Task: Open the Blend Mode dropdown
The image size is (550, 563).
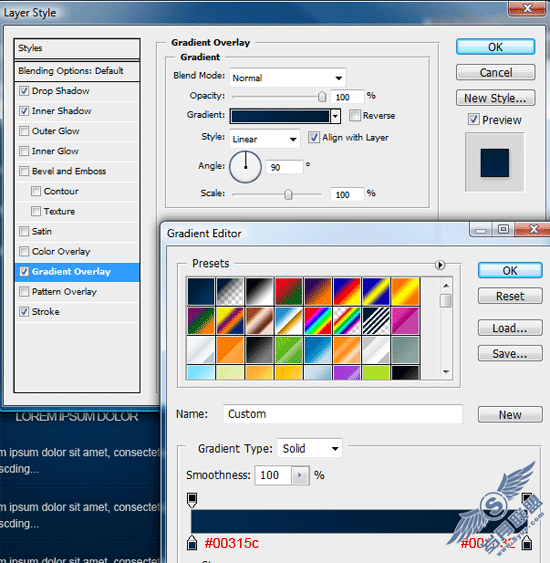Action: tap(288, 78)
